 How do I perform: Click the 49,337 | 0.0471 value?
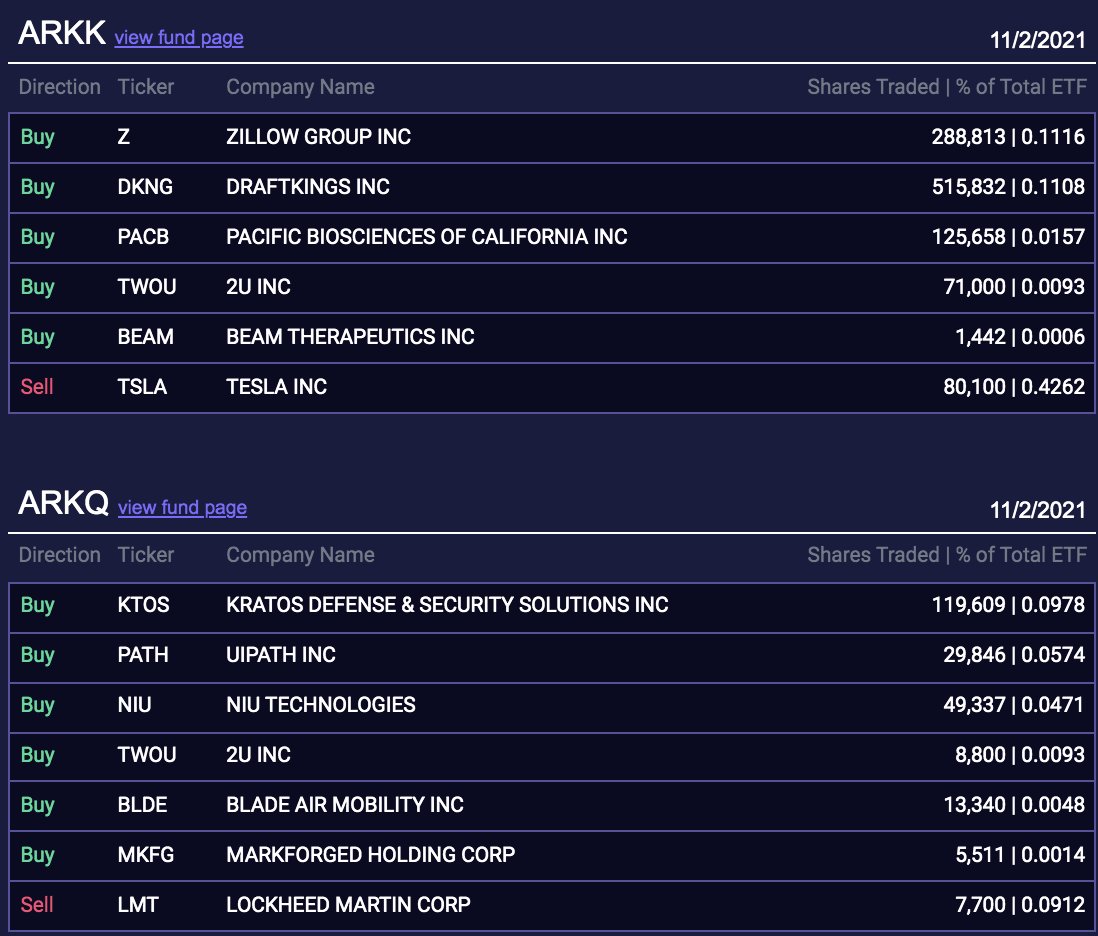click(x=1014, y=704)
